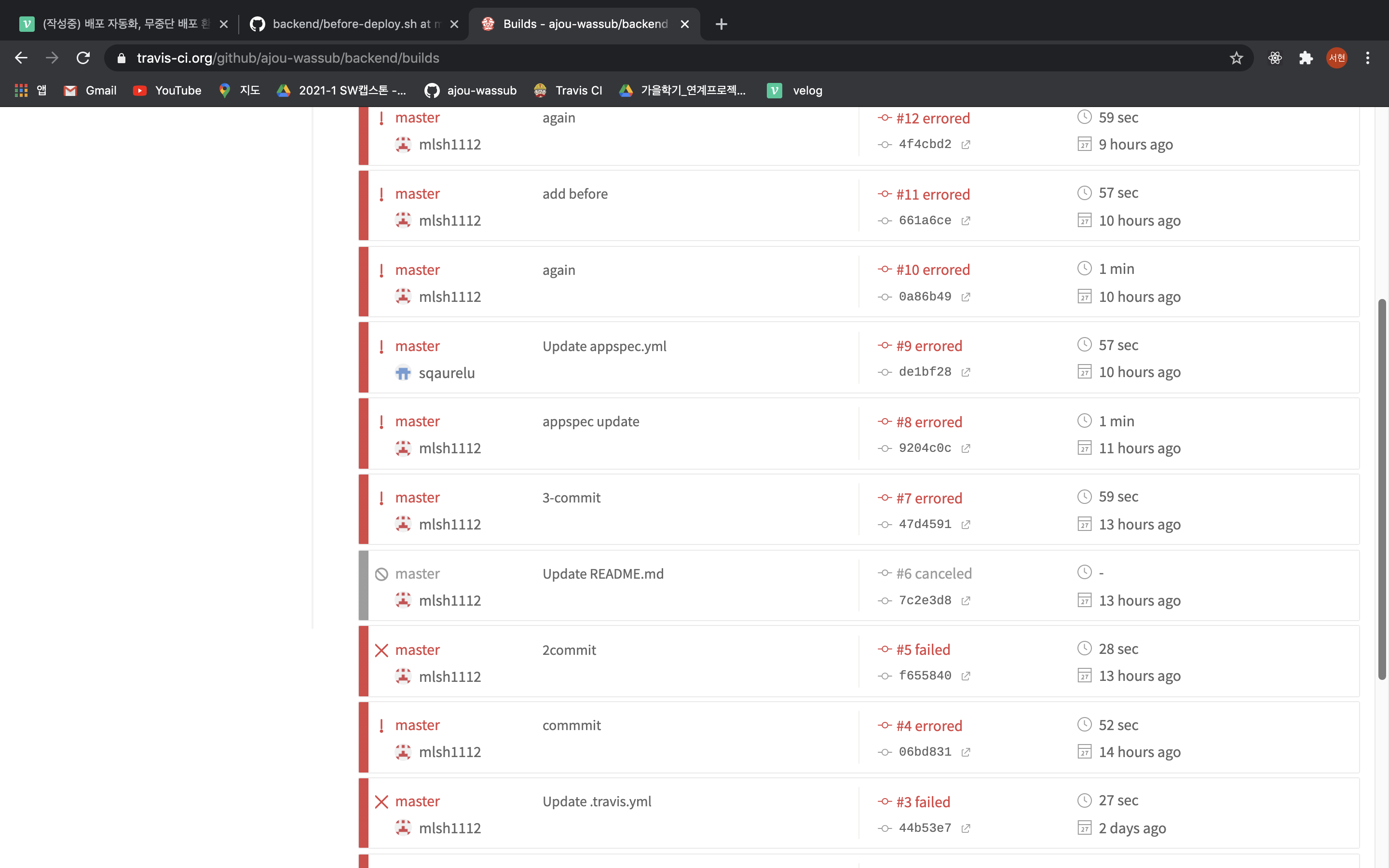Click the 'add before' commit message
The width and height of the screenshot is (1389, 868).
point(575,194)
